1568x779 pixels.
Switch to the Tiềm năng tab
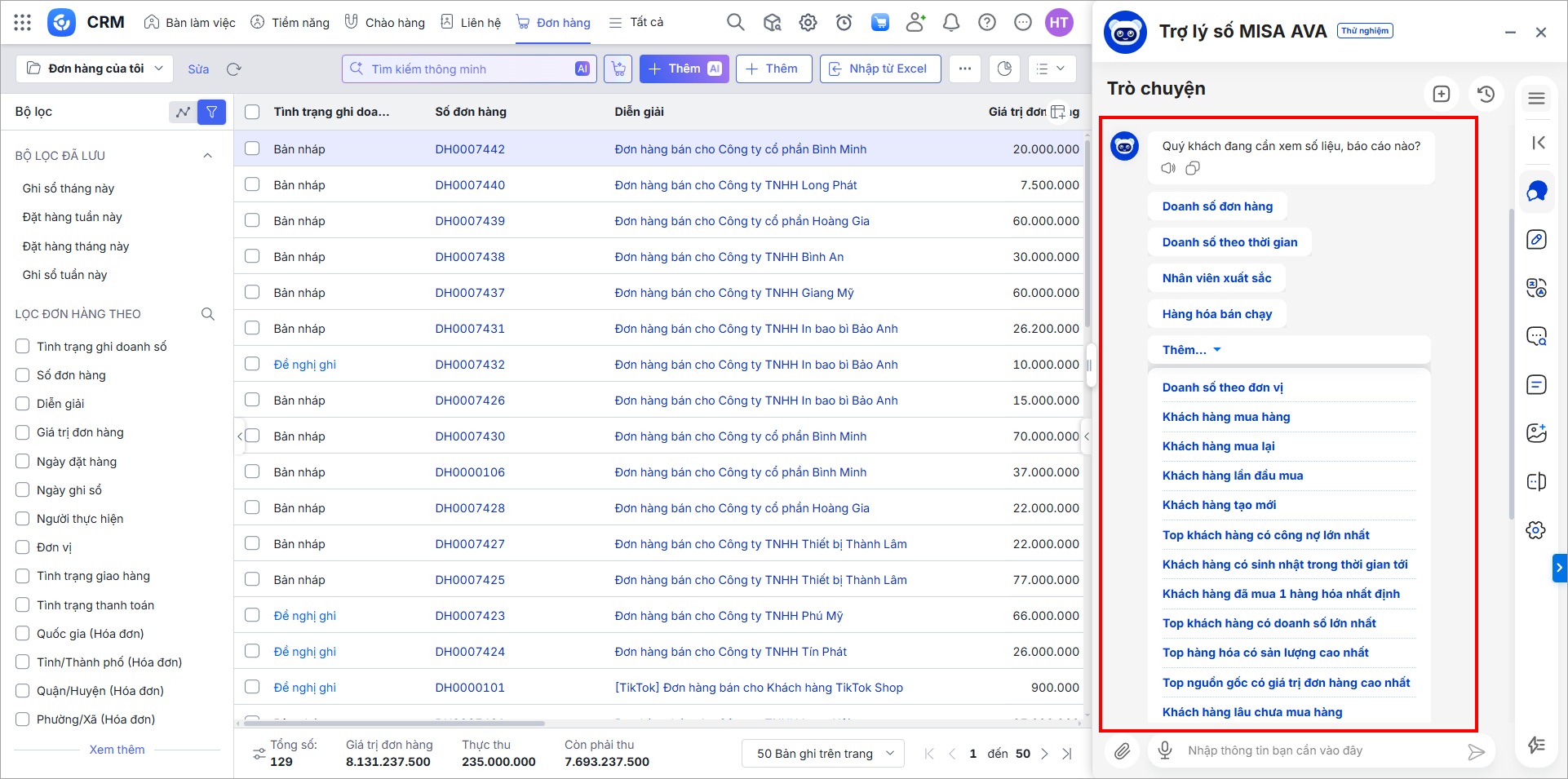(290, 23)
